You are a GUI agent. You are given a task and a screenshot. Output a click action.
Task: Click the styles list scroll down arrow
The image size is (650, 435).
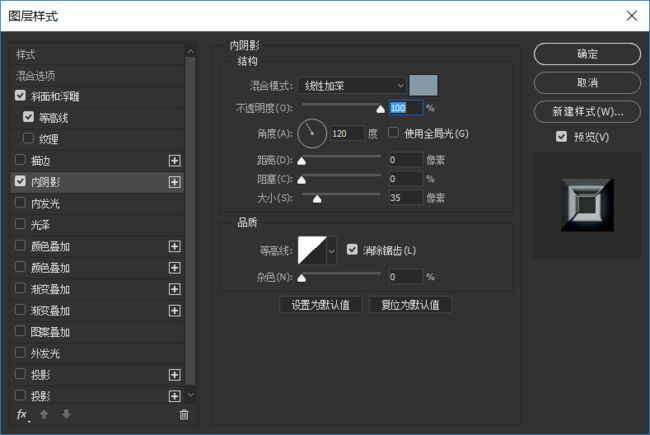pos(190,394)
